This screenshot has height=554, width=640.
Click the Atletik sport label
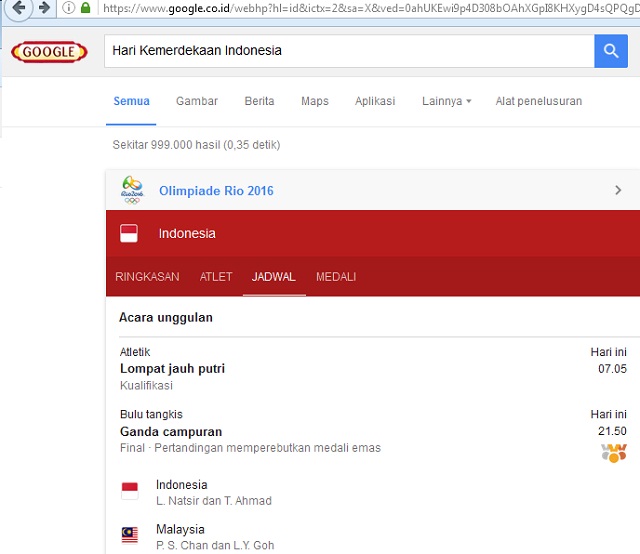135,352
